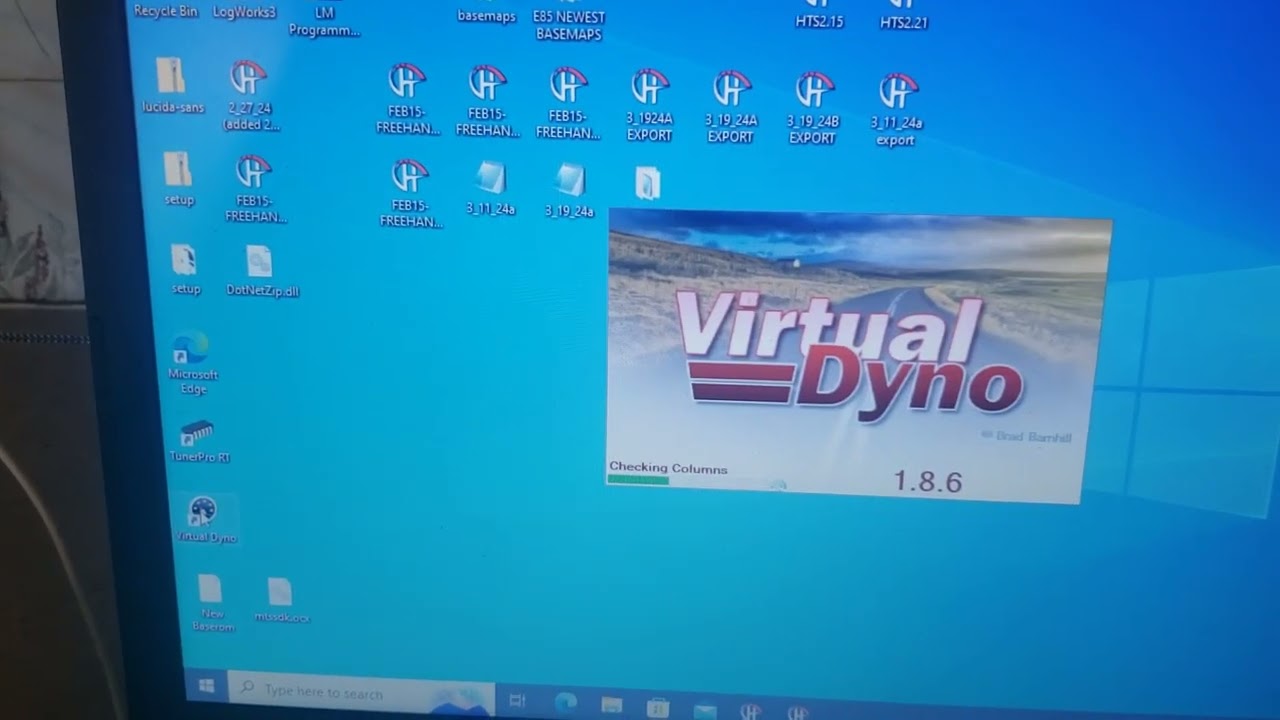The image size is (1280, 720).
Task: Click the LogWorks3 label
Action: [x=244, y=12]
